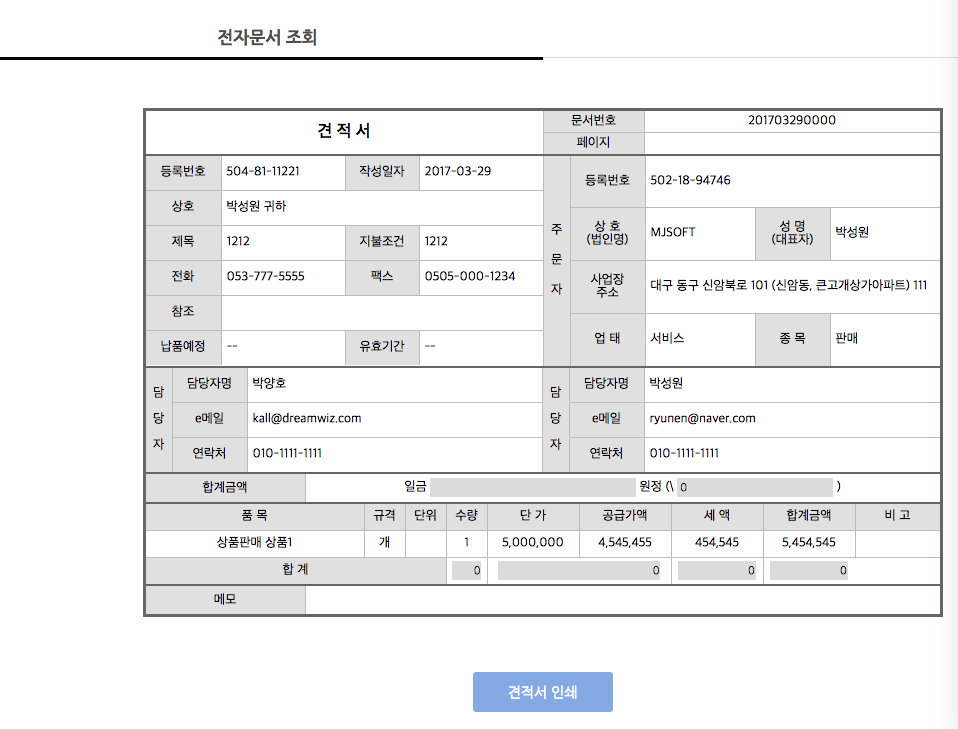Click the tax amount 454,545
Viewport: 958px width, 729px height.
[717, 542]
